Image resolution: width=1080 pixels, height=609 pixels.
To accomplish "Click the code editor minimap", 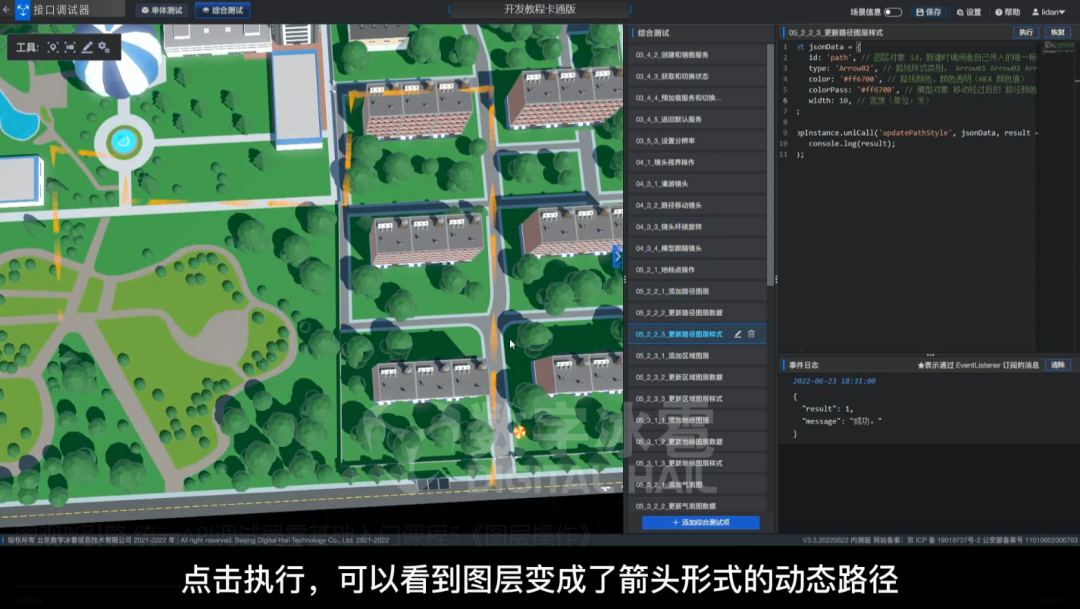I will (x=1059, y=48).
